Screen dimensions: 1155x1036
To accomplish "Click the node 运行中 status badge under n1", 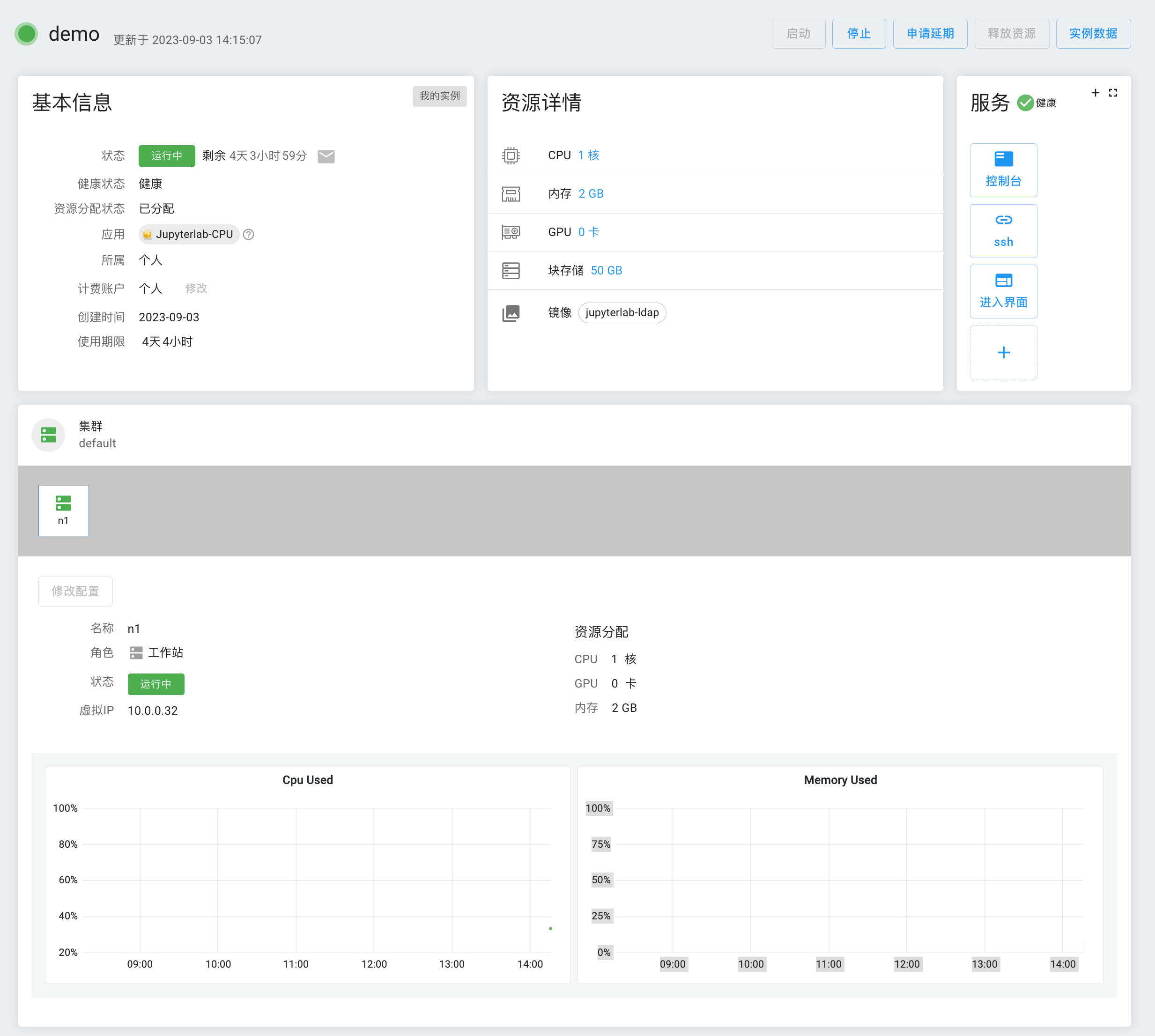I will (155, 684).
